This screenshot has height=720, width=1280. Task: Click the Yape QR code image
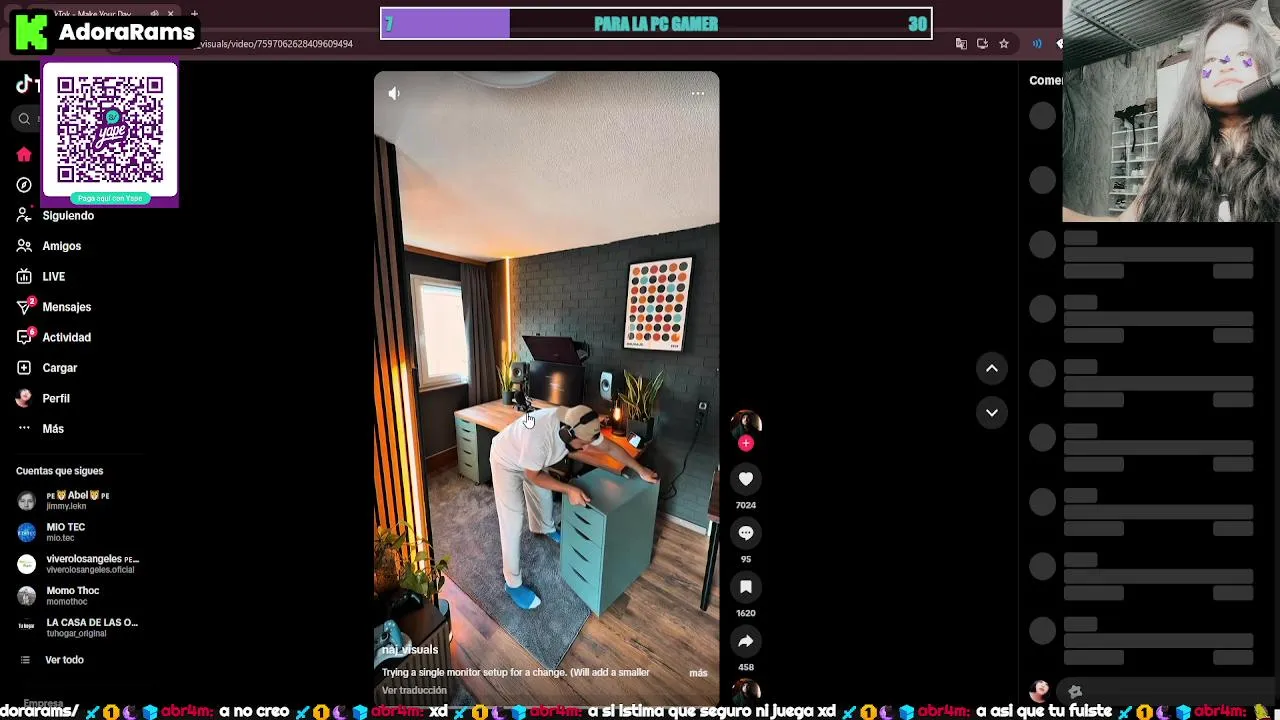[x=110, y=130]
